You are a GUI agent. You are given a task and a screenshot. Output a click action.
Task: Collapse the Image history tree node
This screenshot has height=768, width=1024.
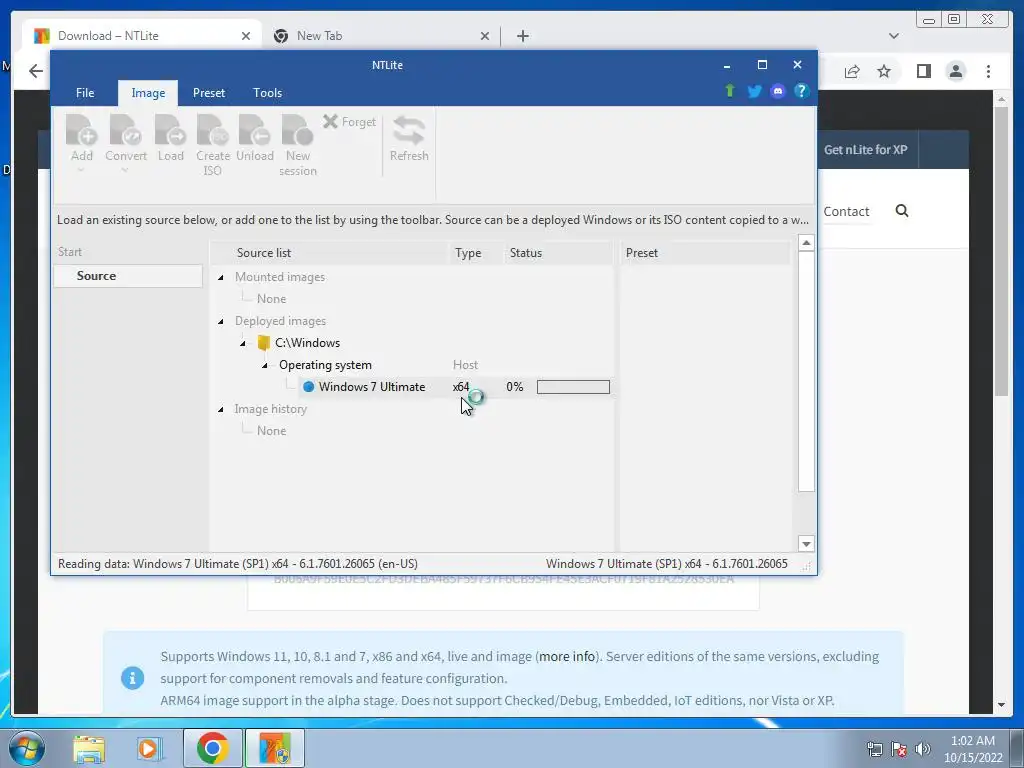pos(221,409)
